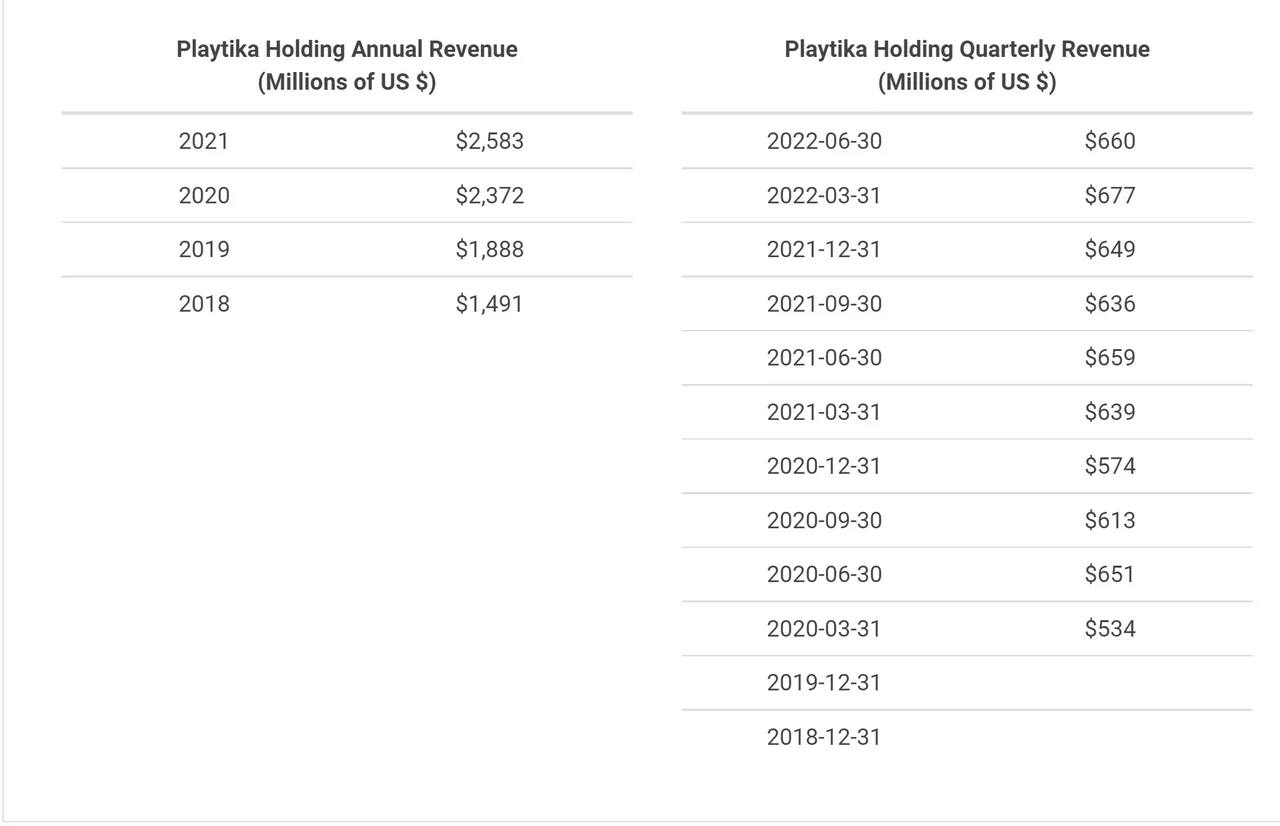Select the 2021 annual revenue row
The width and height of the screenshot is (1280, 826).
[x=347, y=141]
